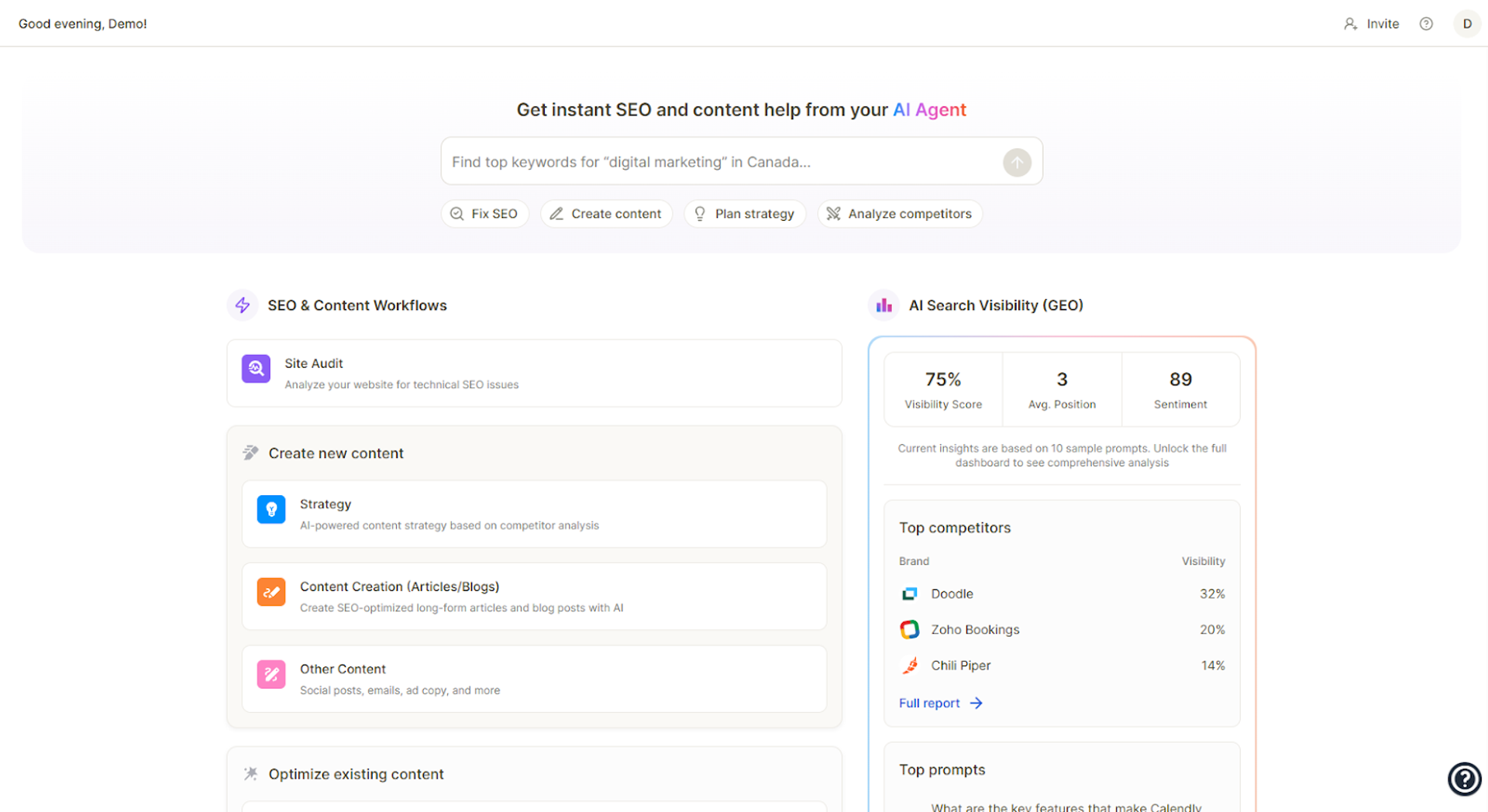Image resolution: width=1488 pixels, height=812 pixels.
Task: Click the AI Search Visibility (GEO) heading
Action: 996,305
